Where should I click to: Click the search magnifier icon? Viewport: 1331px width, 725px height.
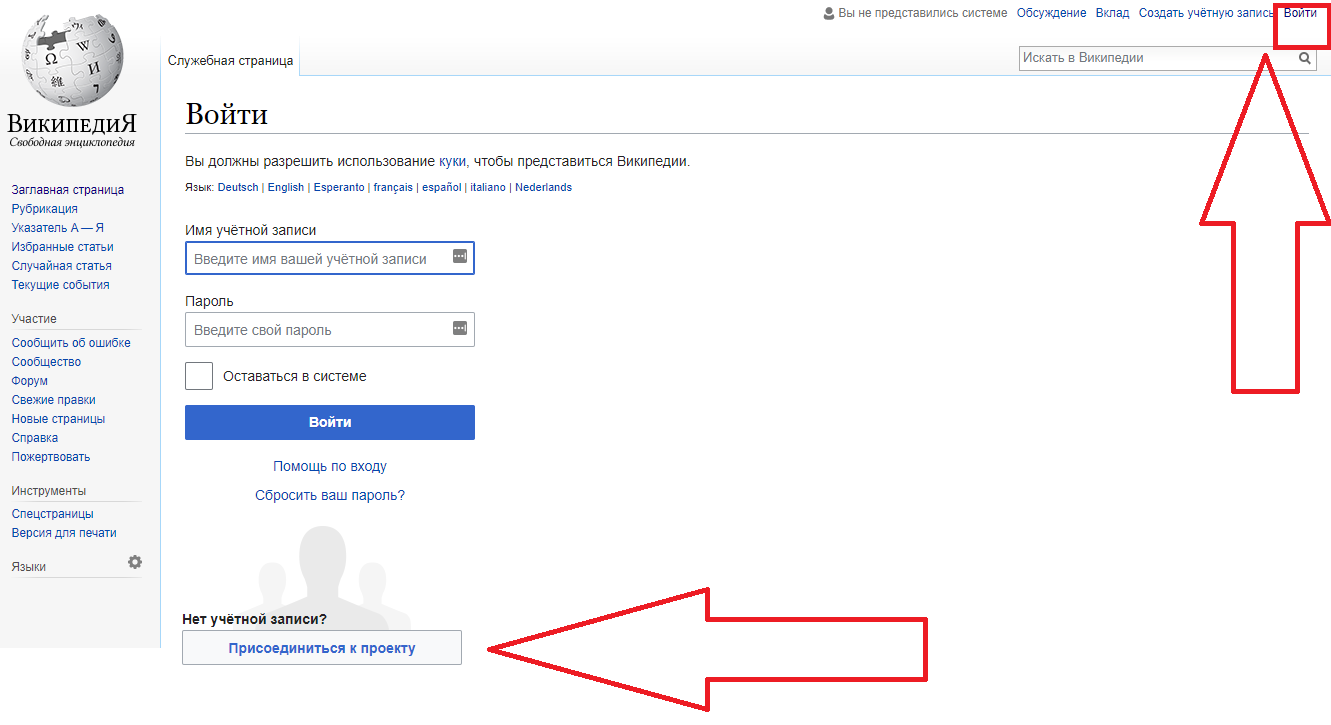pos(1304,59)
